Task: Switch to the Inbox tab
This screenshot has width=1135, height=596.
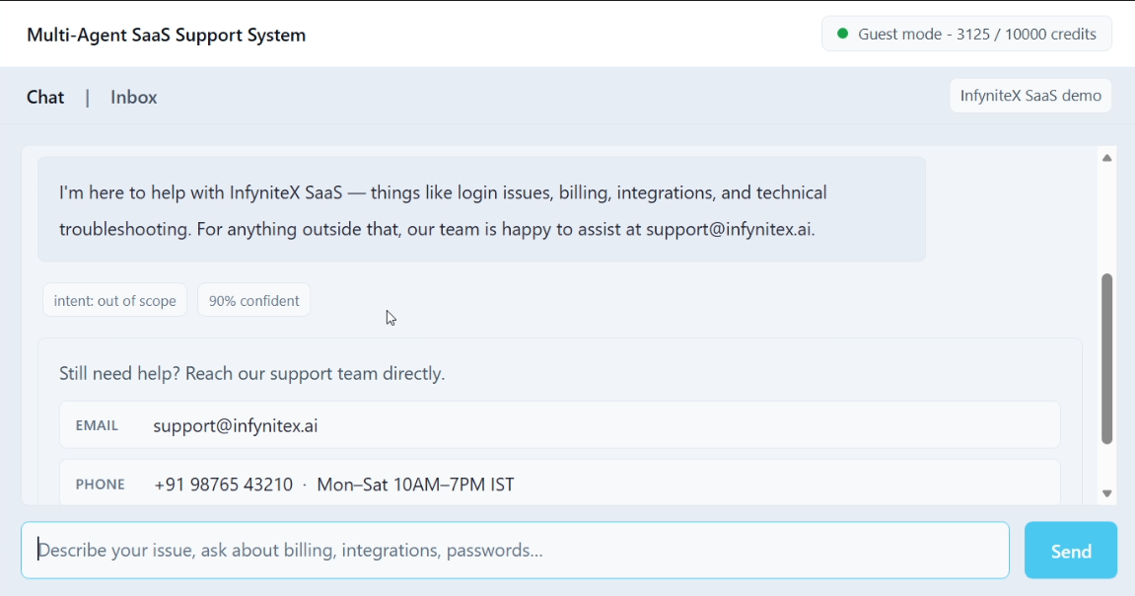Action: click(133, 97)
